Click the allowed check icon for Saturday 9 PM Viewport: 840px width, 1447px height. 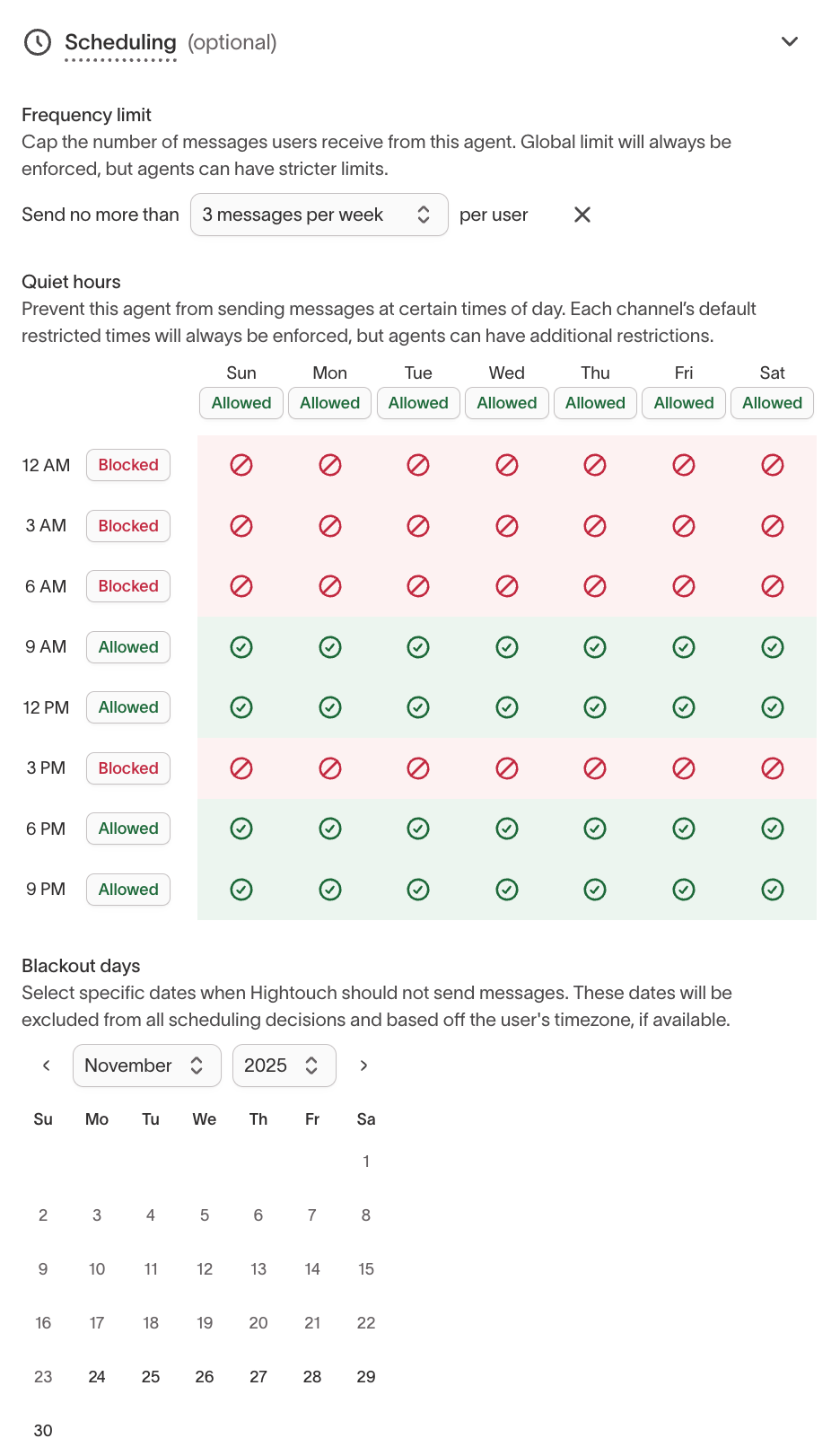pos(772,890)
